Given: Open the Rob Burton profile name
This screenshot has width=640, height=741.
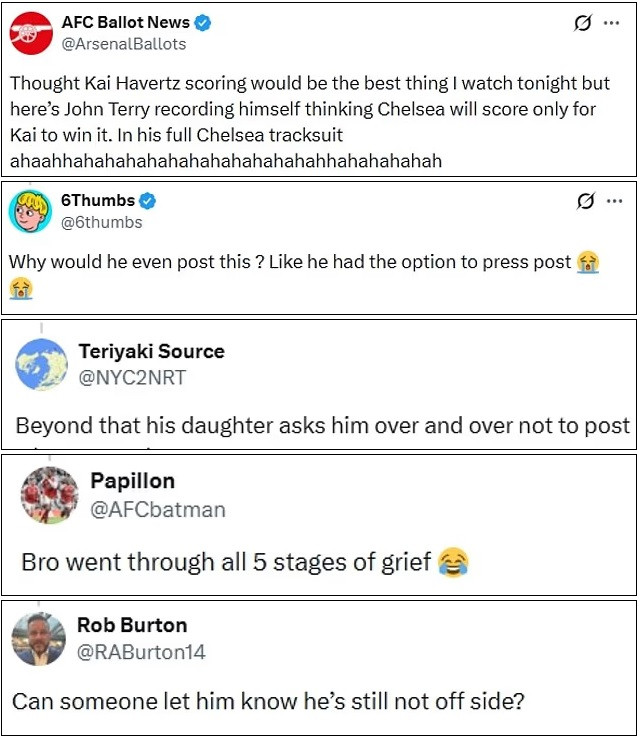Looking at the screenshot, I should tap(132, 626).
